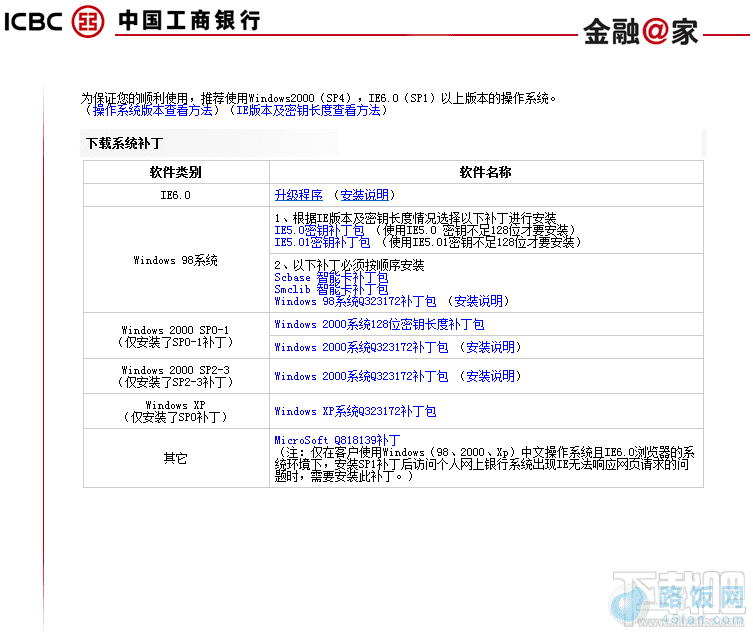Click the ICBC red circular logo
The height and width of the screenshot is (632, 753).
point(88,21)
